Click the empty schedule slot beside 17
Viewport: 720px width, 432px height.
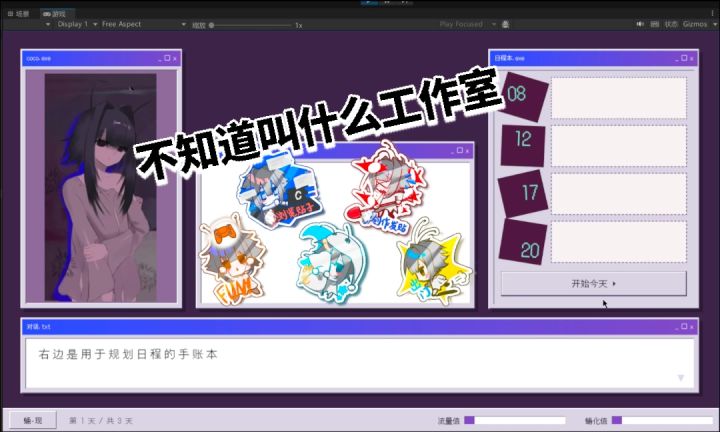click(x=619, y=193)
